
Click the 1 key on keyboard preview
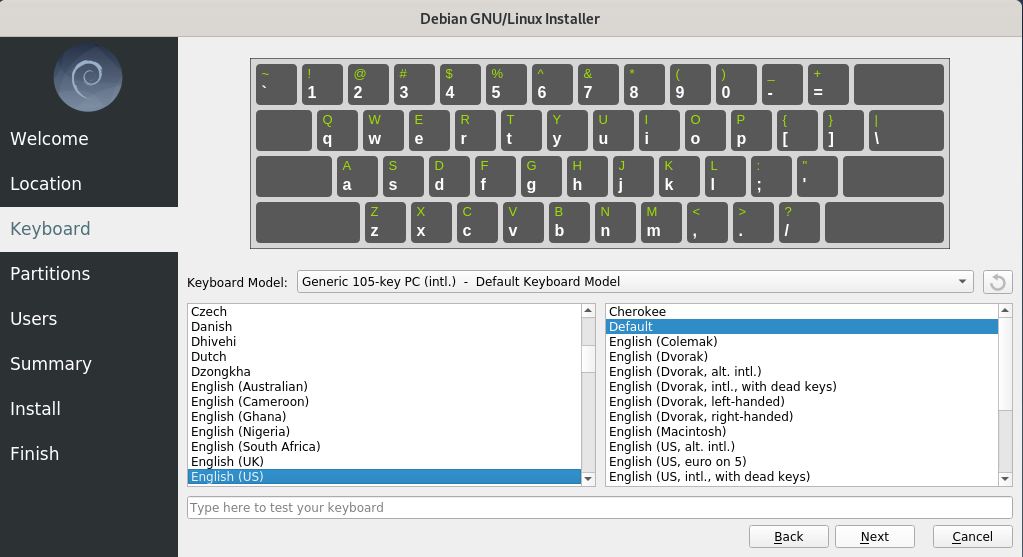click(x=322, y=84)
